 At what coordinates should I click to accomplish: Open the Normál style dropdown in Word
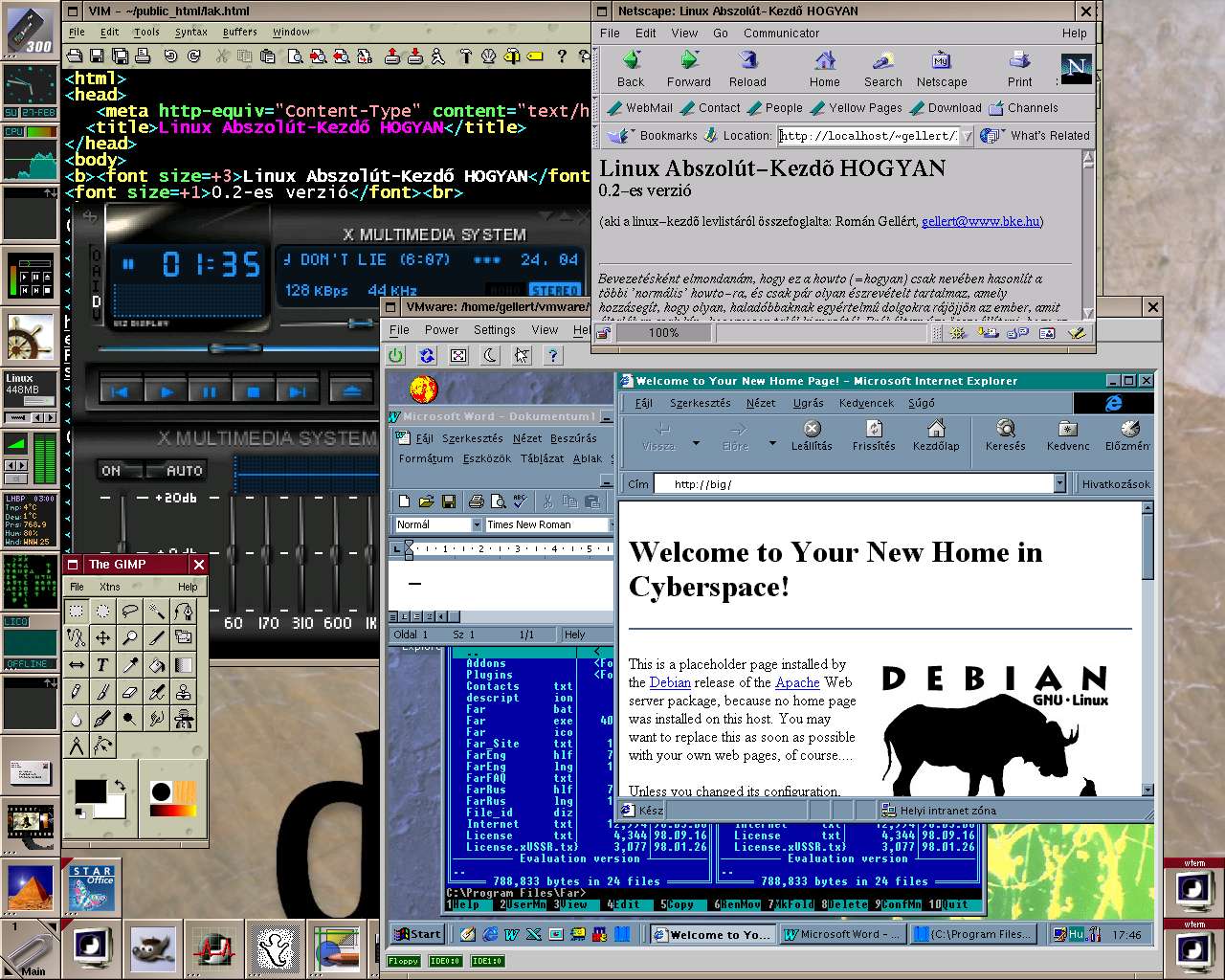click(x=477, y=524)
